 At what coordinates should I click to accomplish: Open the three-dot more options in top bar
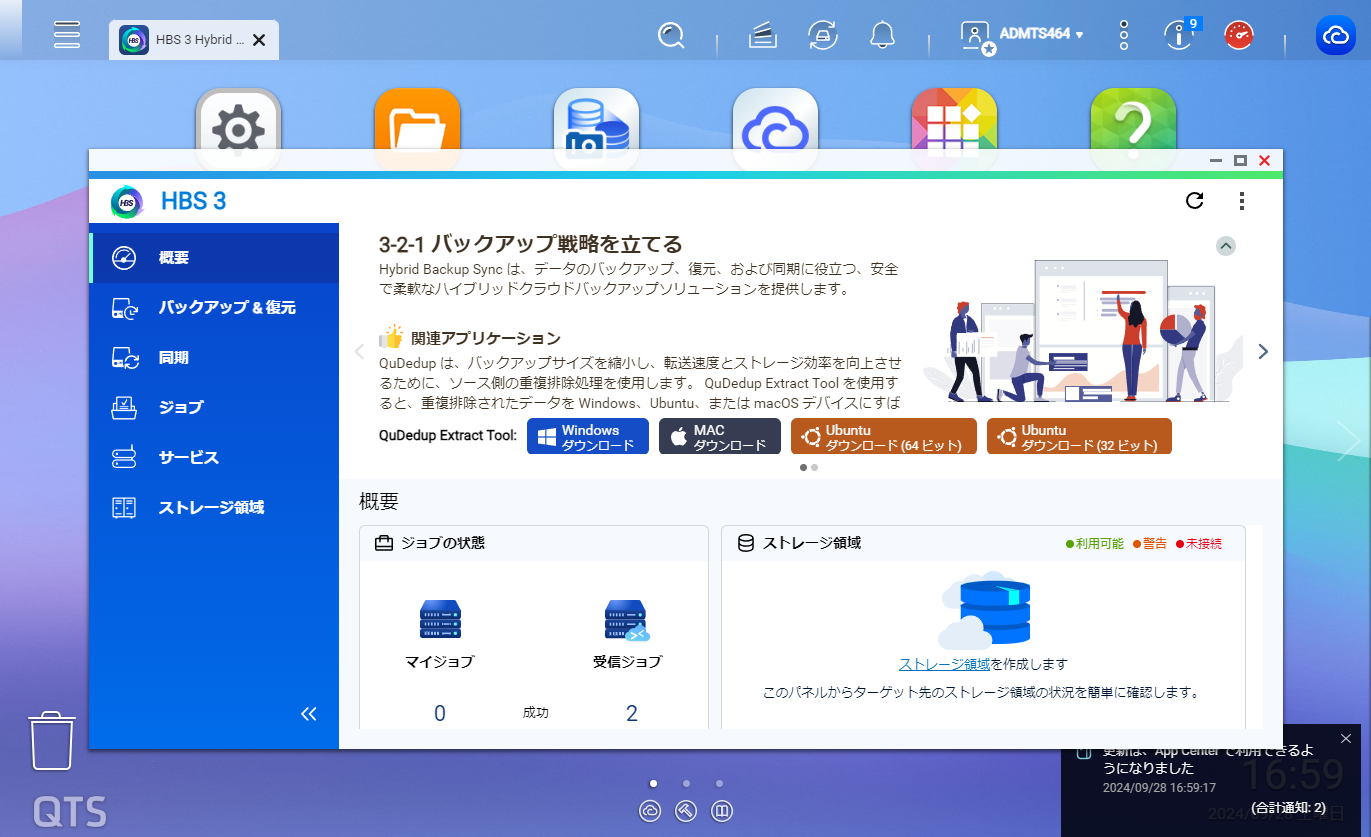1123,36
